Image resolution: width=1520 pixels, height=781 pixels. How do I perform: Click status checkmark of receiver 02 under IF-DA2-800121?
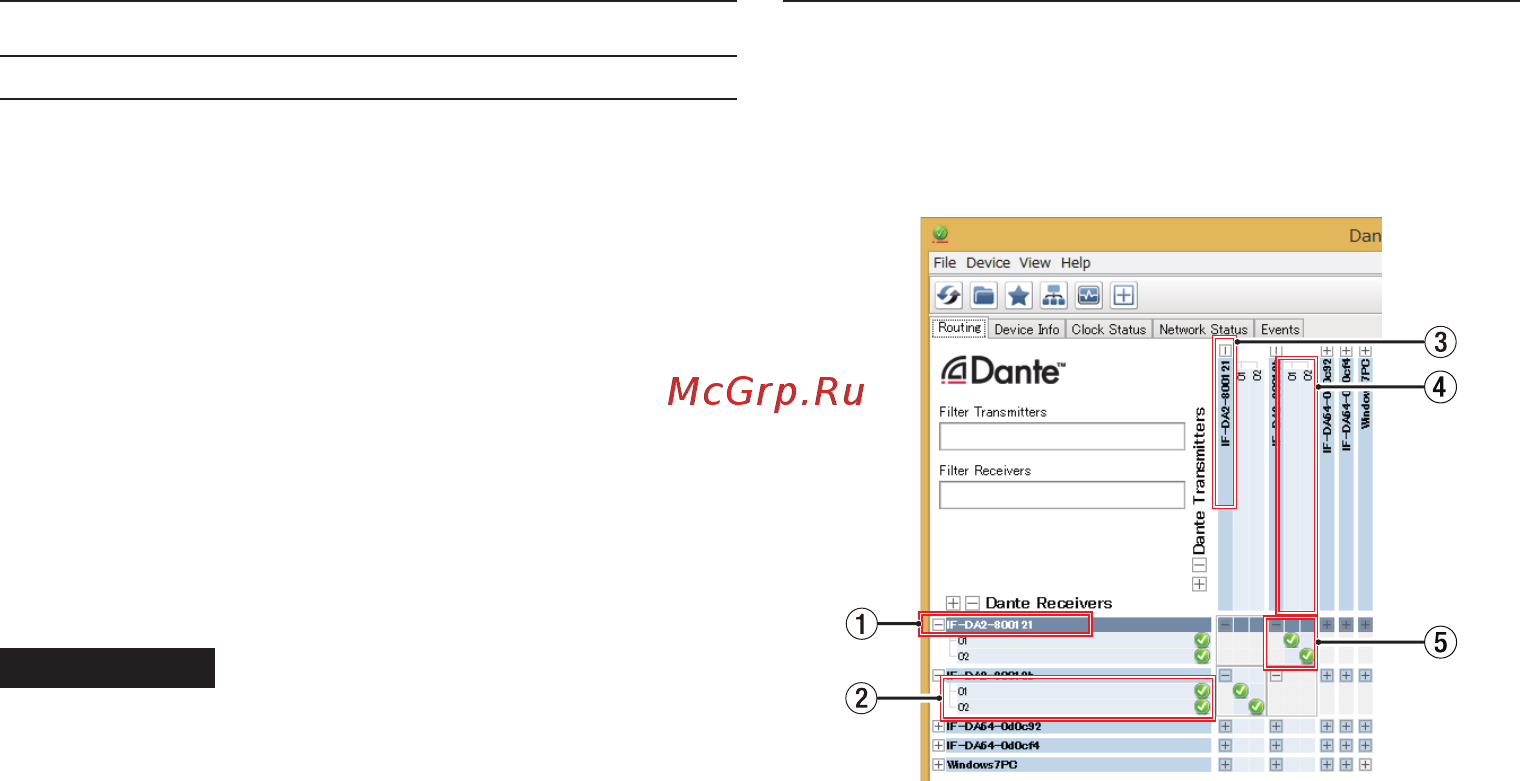pyautogui.click(x=1202, y=656)
